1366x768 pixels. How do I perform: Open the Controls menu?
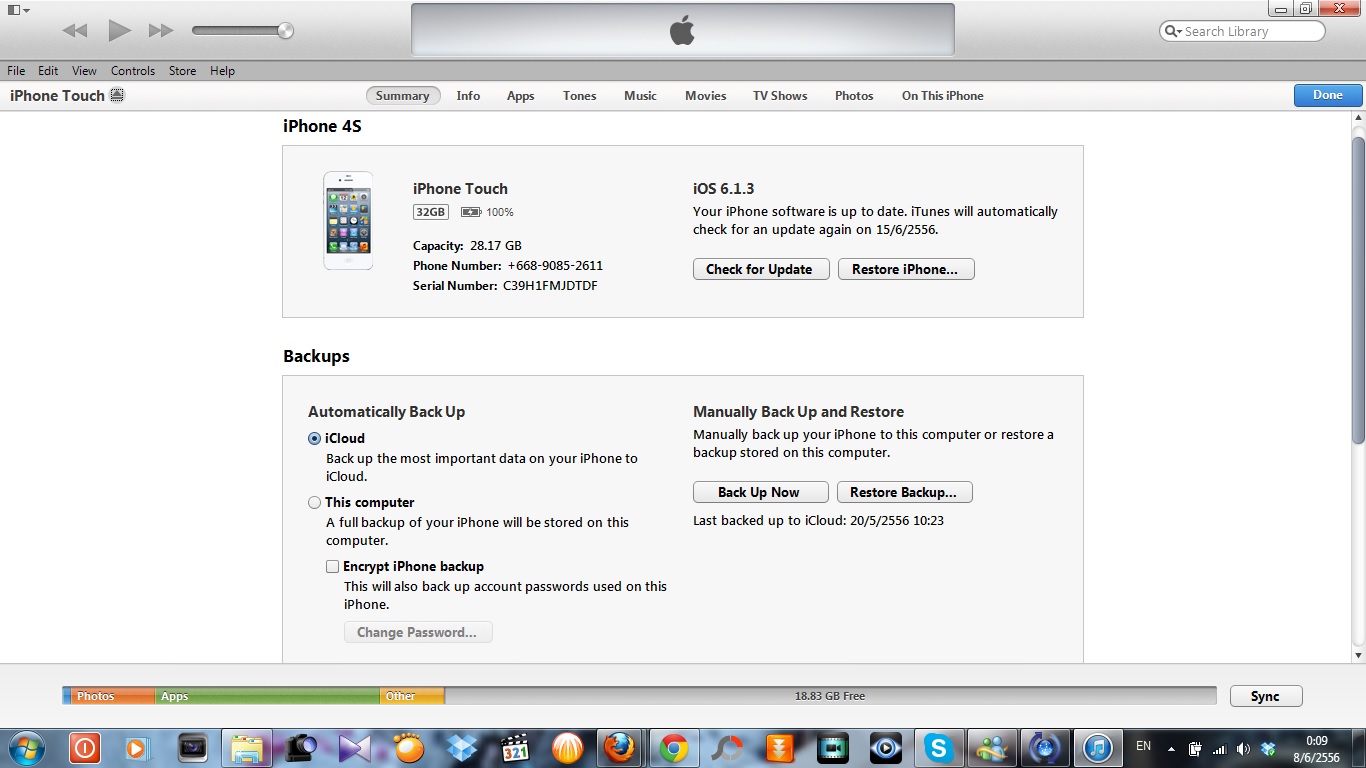tap(133, 71)
